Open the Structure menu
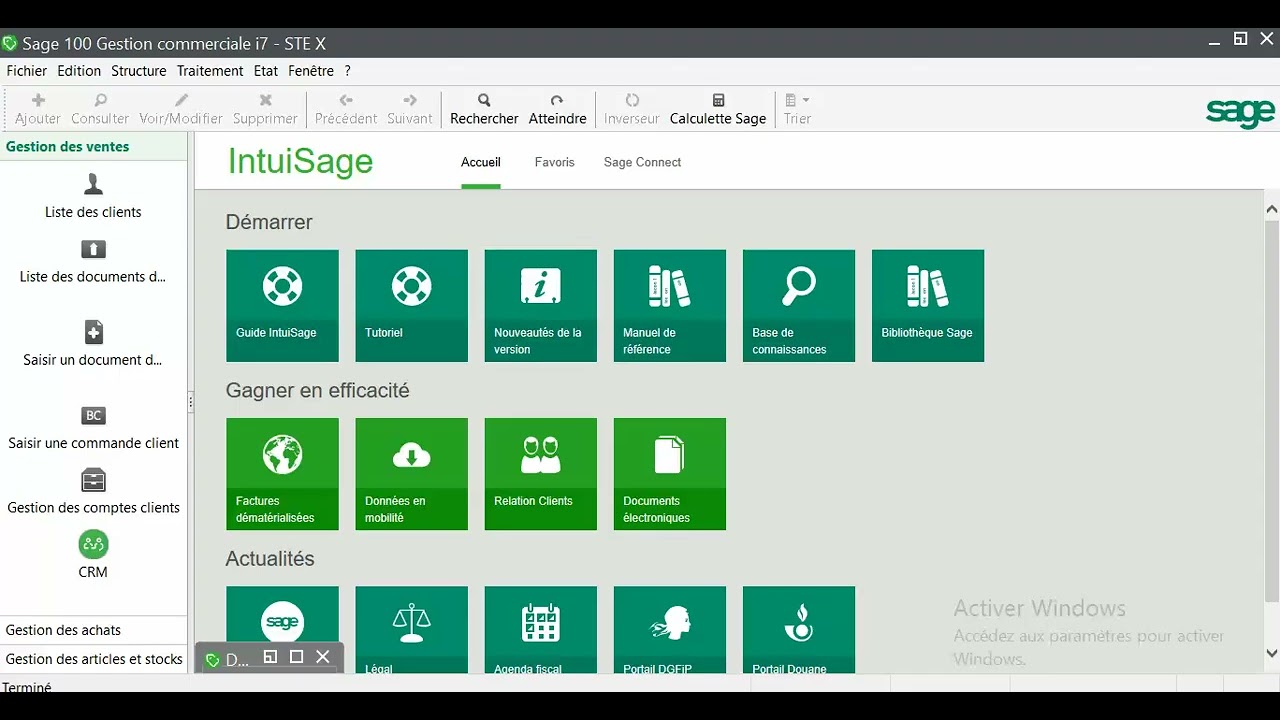The height and width of the screenshot is (720, 1280). tap(139, 71)
